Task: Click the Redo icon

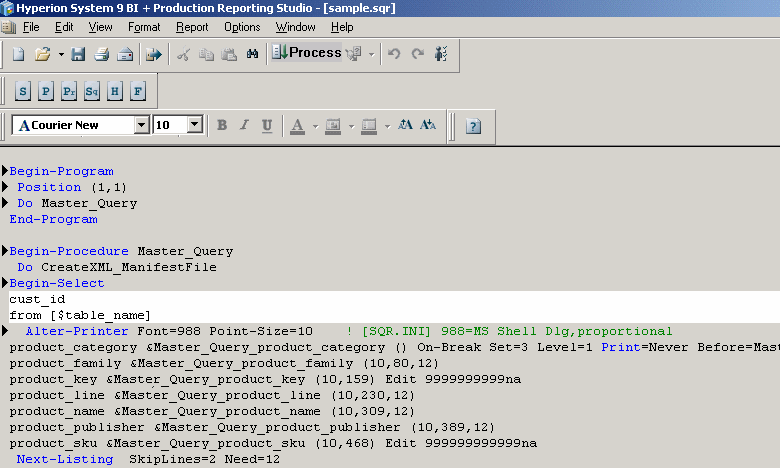Action: point(417,53)
